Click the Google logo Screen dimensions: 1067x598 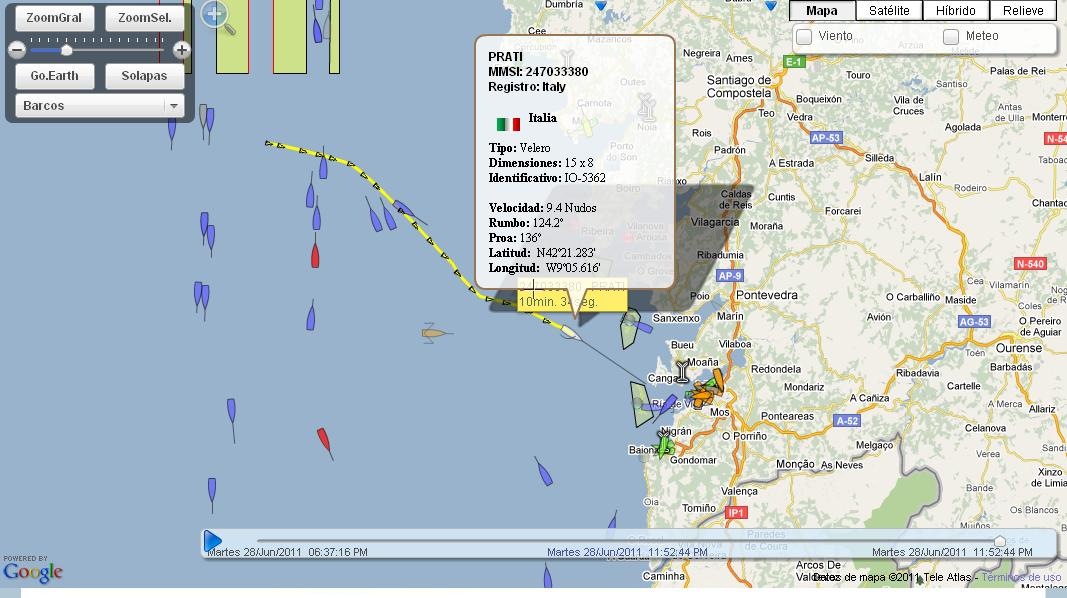(33, 570)
